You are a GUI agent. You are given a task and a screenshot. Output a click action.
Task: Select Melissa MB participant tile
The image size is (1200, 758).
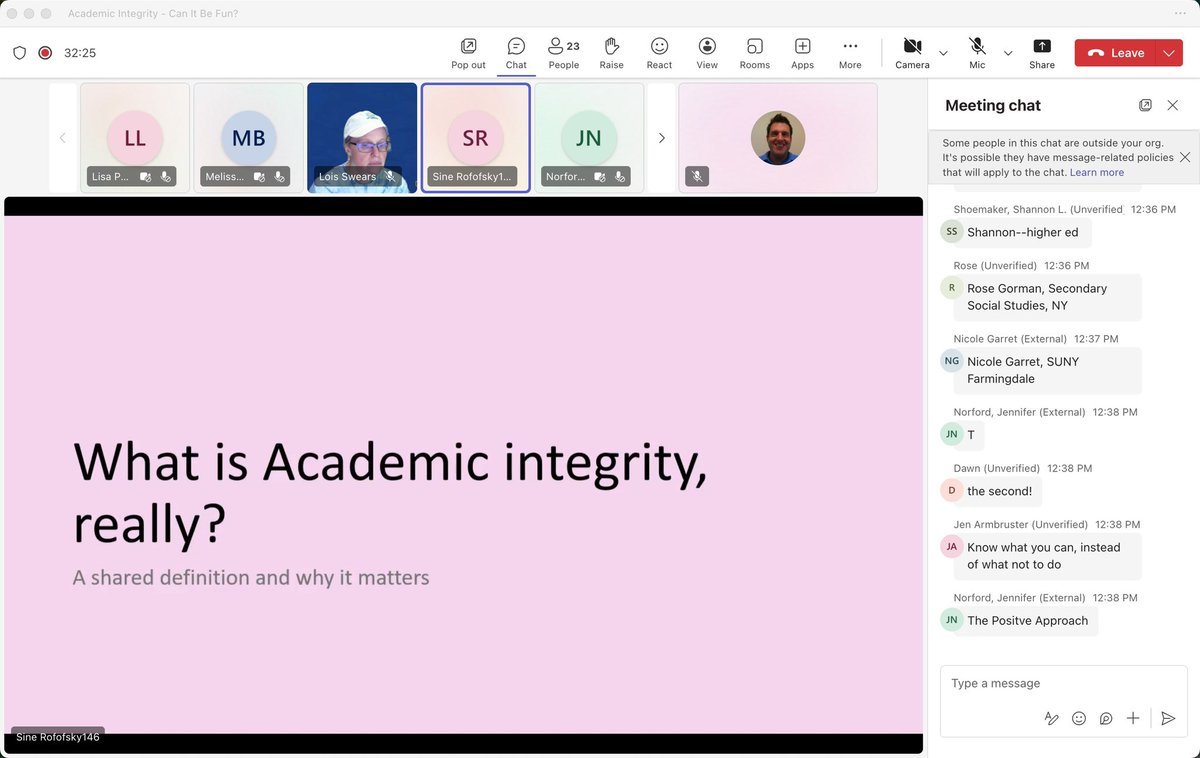248,138
